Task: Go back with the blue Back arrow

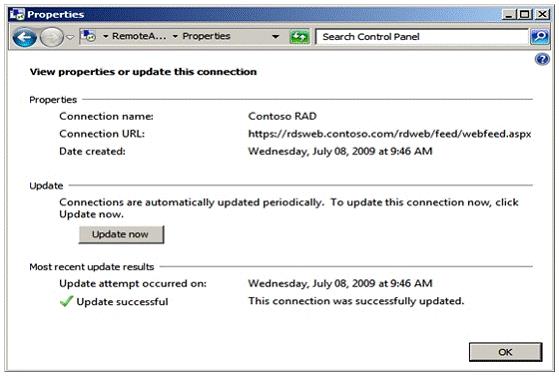Action: (24, 37)
